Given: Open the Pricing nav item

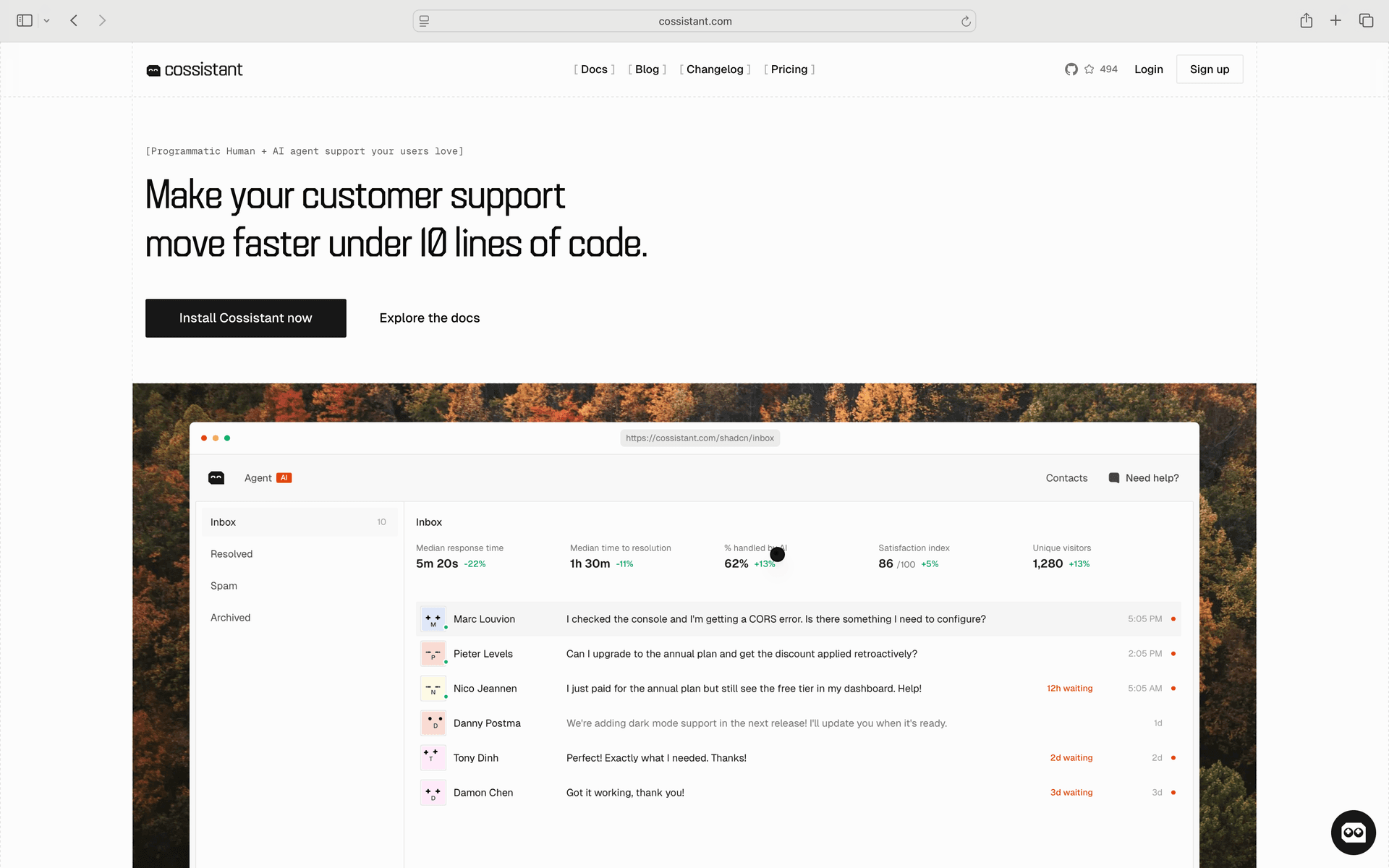Looking at the screenshot, I should pyautogui.click(x=789, y=69).
